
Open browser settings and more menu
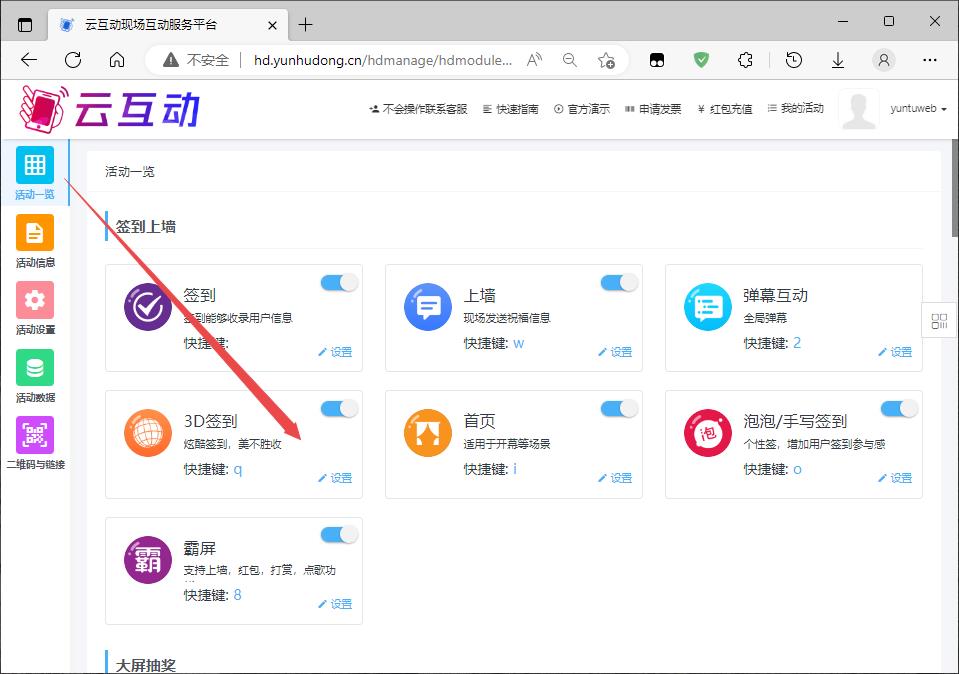click(930, 60)
